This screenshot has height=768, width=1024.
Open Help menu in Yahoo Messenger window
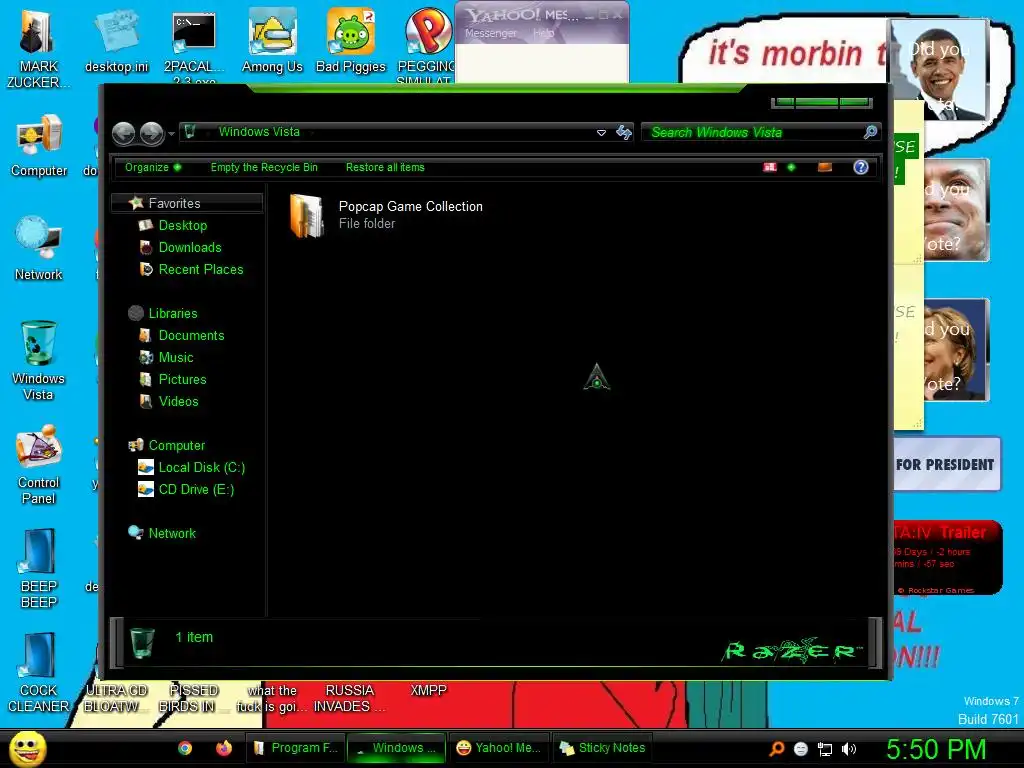(543, 33)
